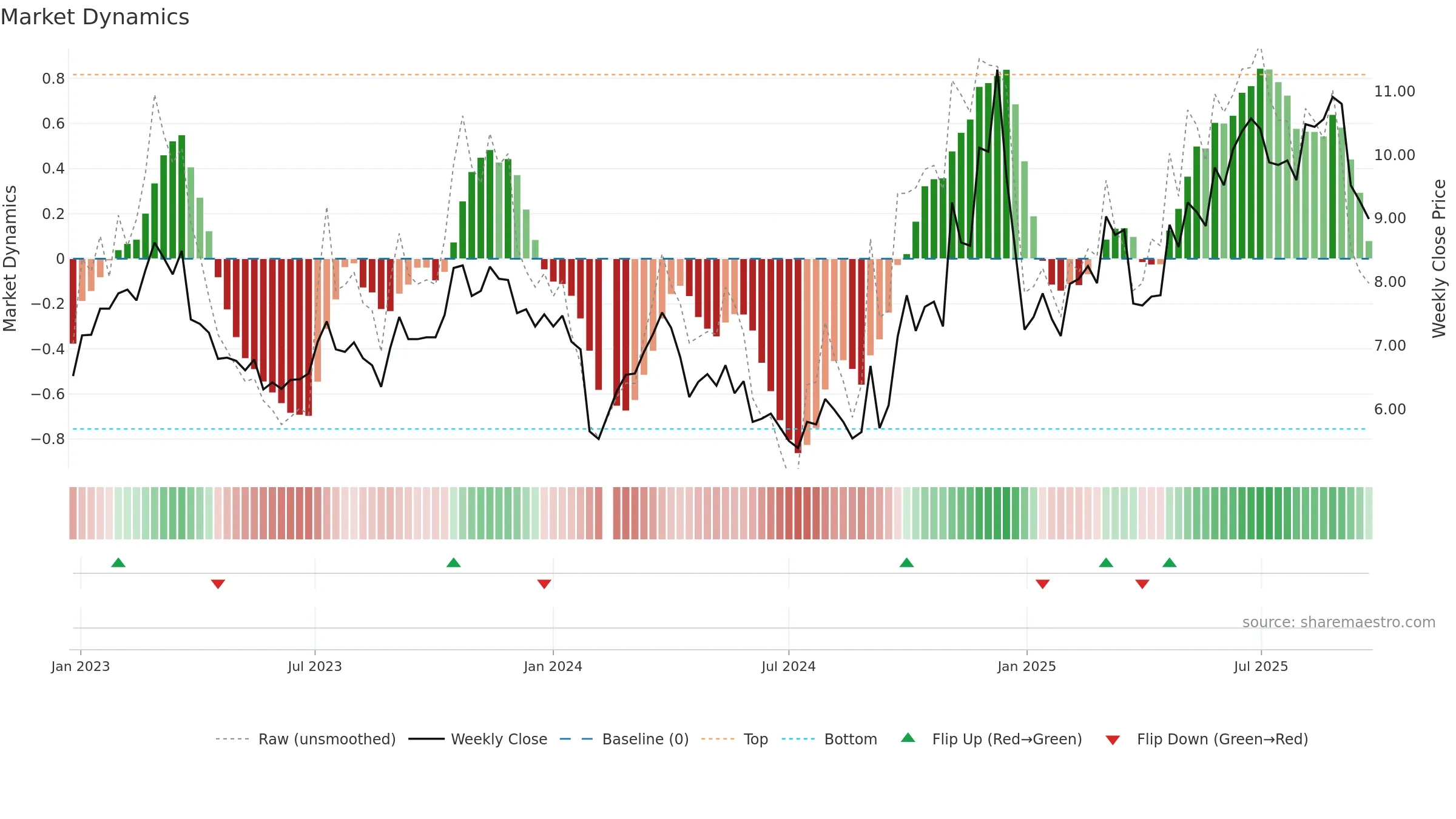Toggle the 'Weekly Close' legend label

pos(499,740)
